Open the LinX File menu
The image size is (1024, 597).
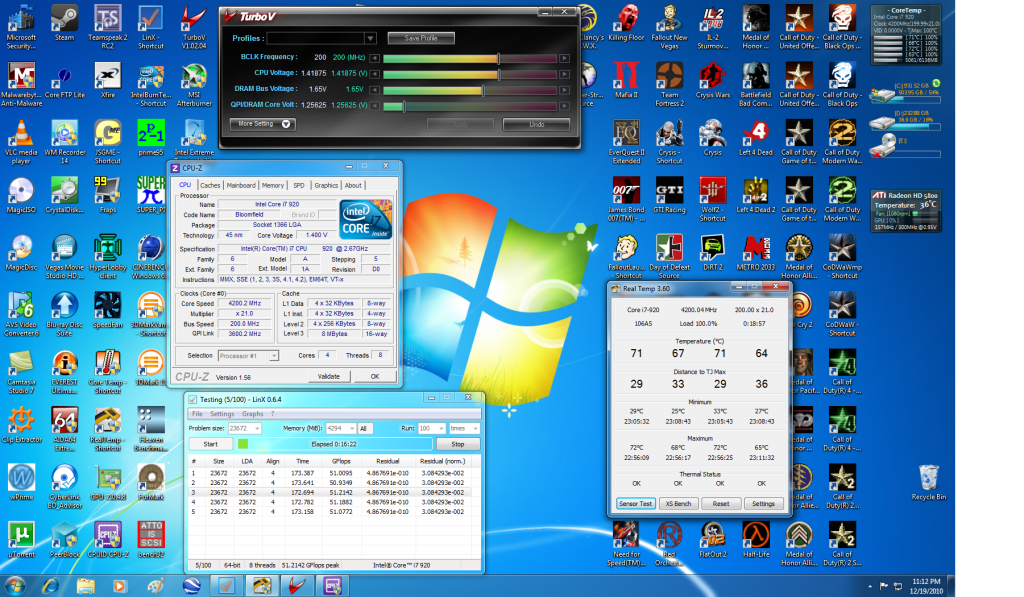(x=197, y=414)
